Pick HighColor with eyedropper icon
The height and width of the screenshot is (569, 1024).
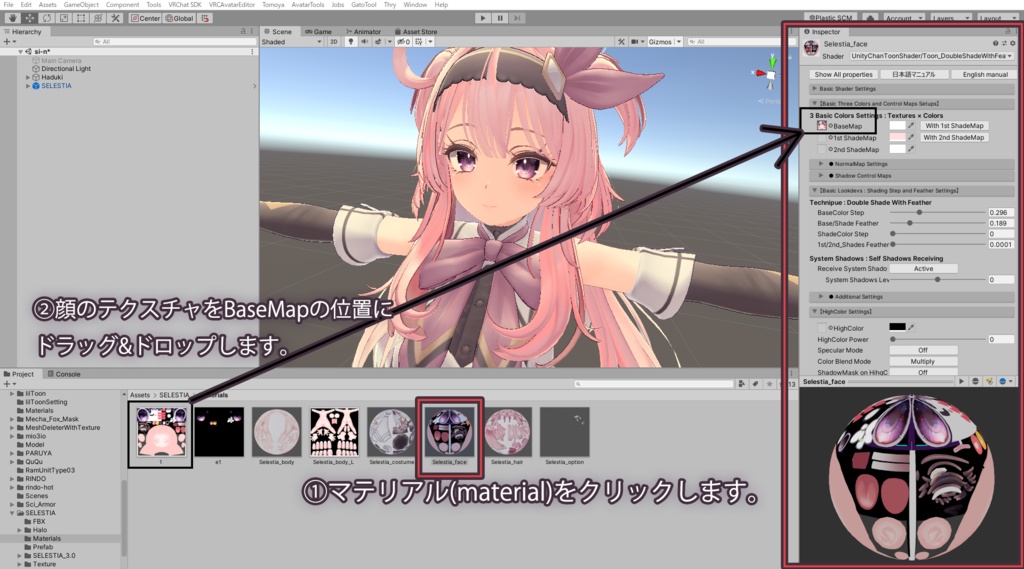click(911, 327)
